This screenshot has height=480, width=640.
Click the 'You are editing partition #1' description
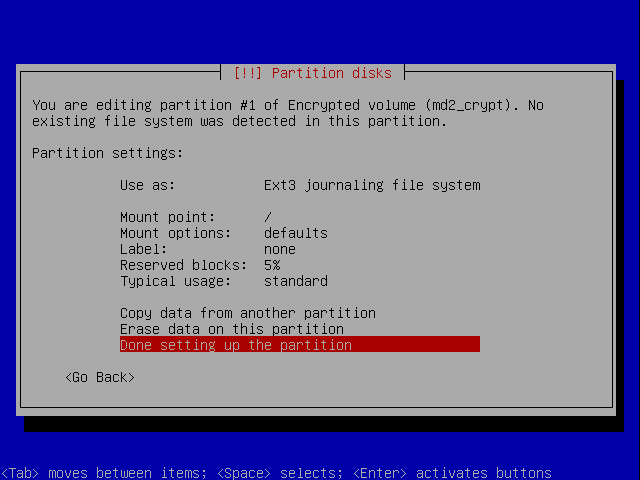pos(288,113)
